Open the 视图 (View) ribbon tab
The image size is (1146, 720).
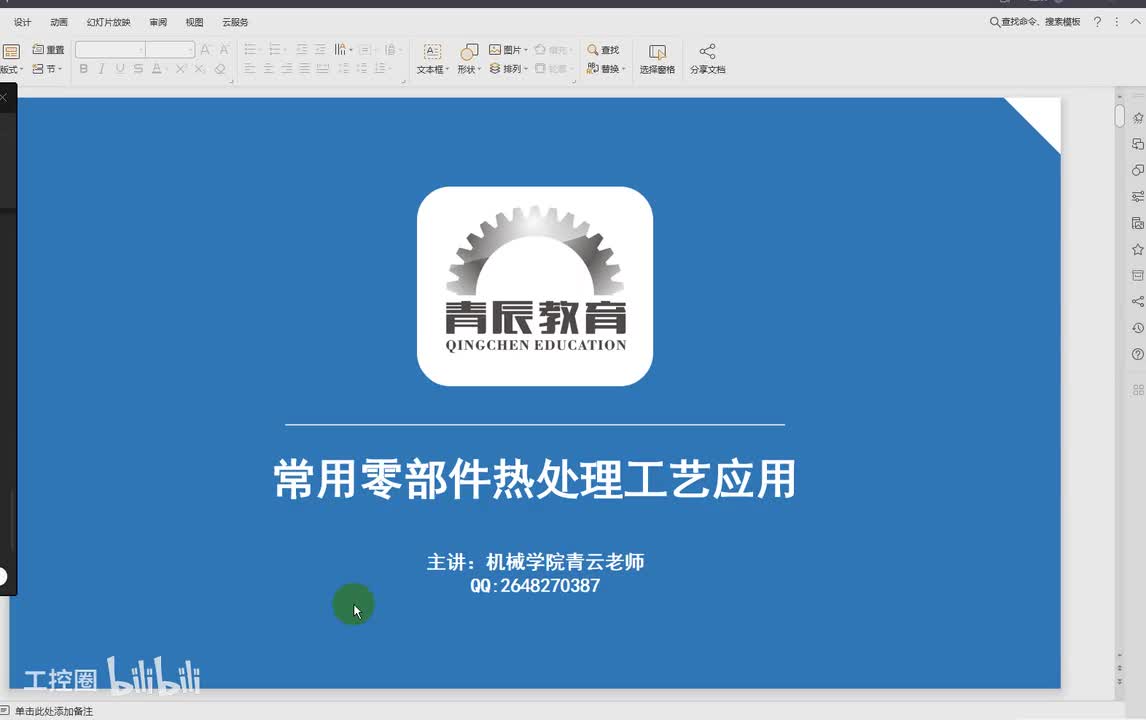pos(194,23)
